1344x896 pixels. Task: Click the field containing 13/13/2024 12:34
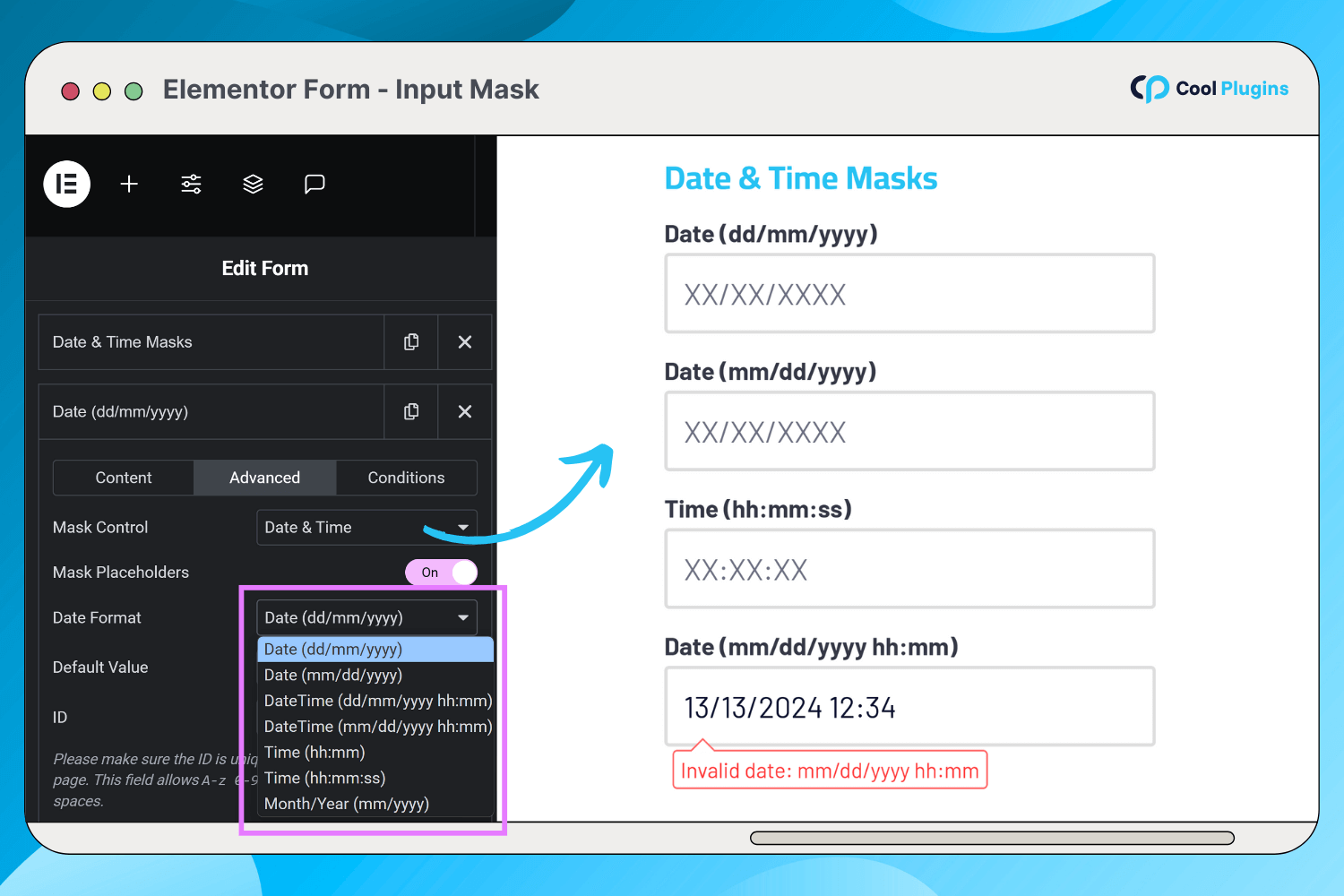[x=909, y=706]
